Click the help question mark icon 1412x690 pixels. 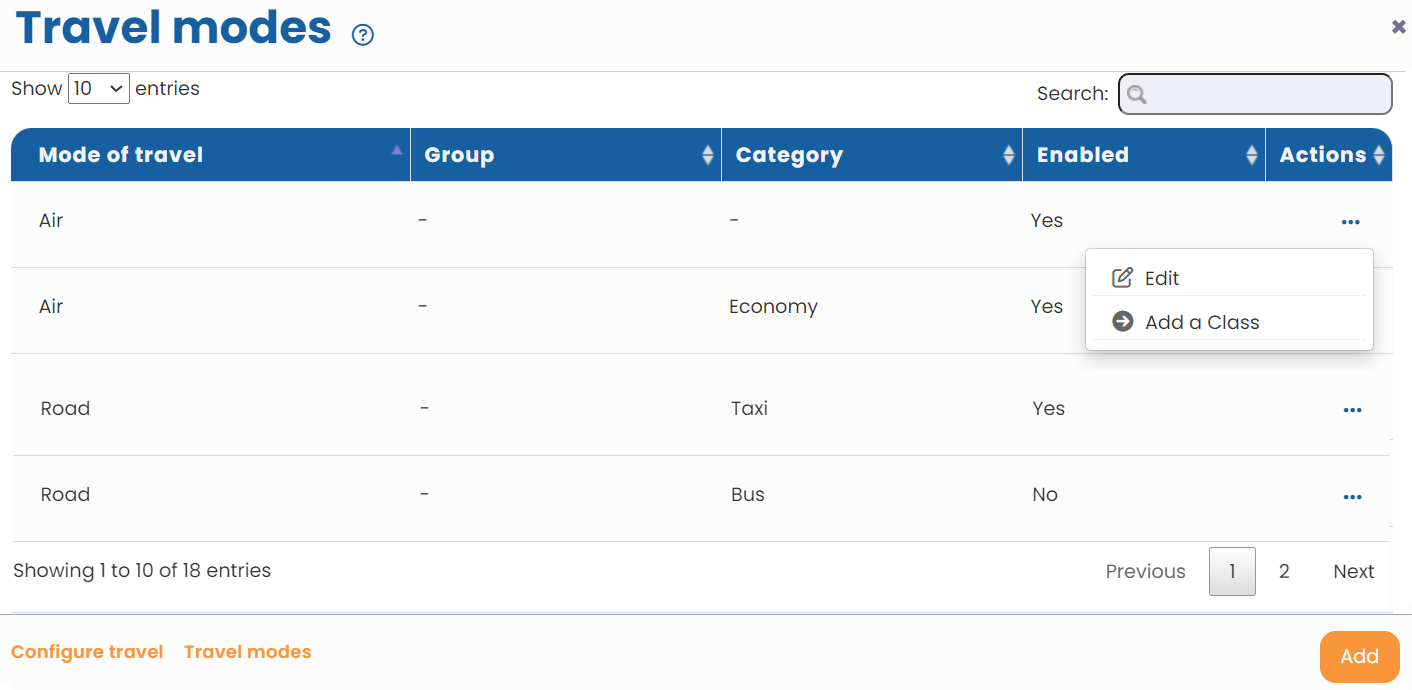pos(363,35)
